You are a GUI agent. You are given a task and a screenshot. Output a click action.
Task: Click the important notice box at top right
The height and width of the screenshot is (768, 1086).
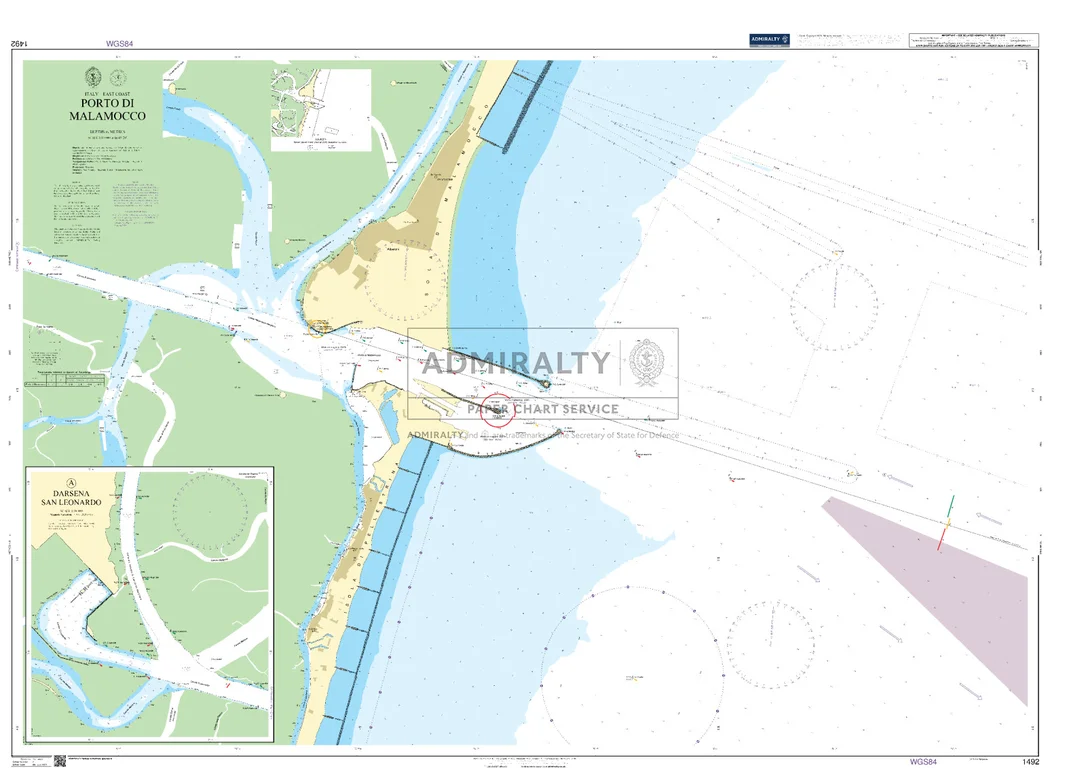point(973,40)
